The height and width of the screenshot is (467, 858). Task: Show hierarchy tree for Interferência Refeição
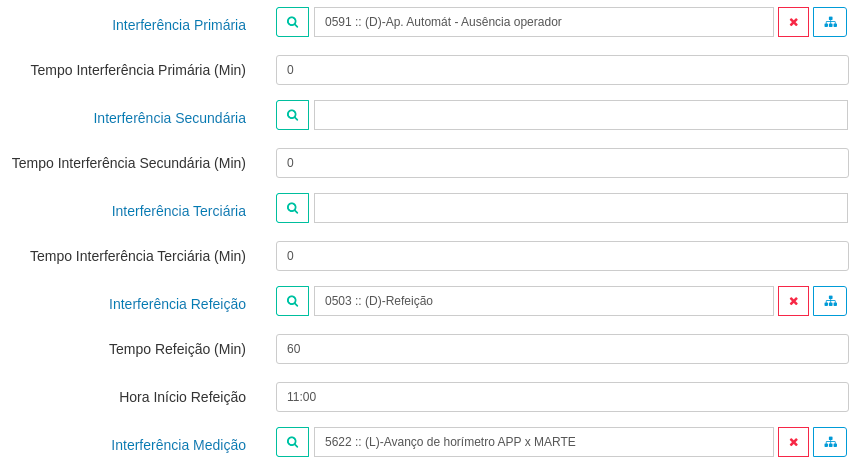tap(830, 301)
